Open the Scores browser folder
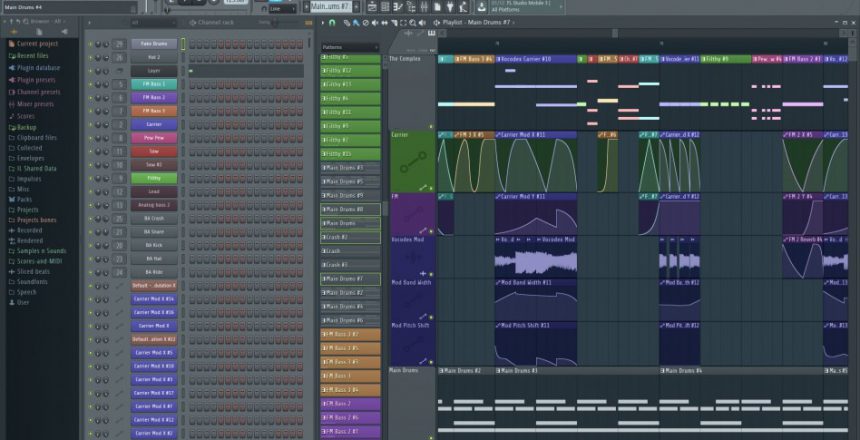The width and height of the screenshot is (860, 440). (22, 116)
